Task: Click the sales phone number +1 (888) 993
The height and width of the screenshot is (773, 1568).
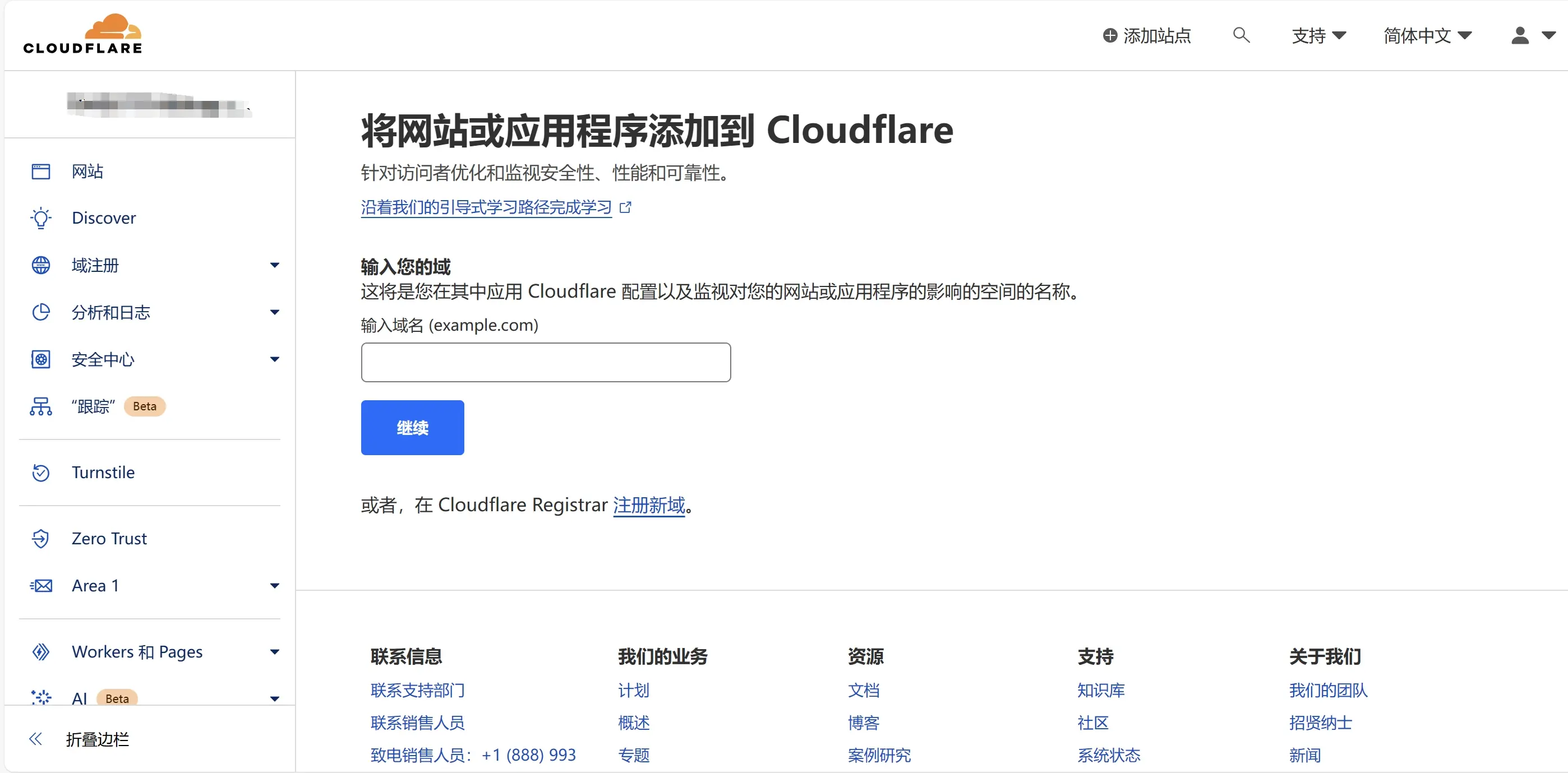Action: coord(528,756)
